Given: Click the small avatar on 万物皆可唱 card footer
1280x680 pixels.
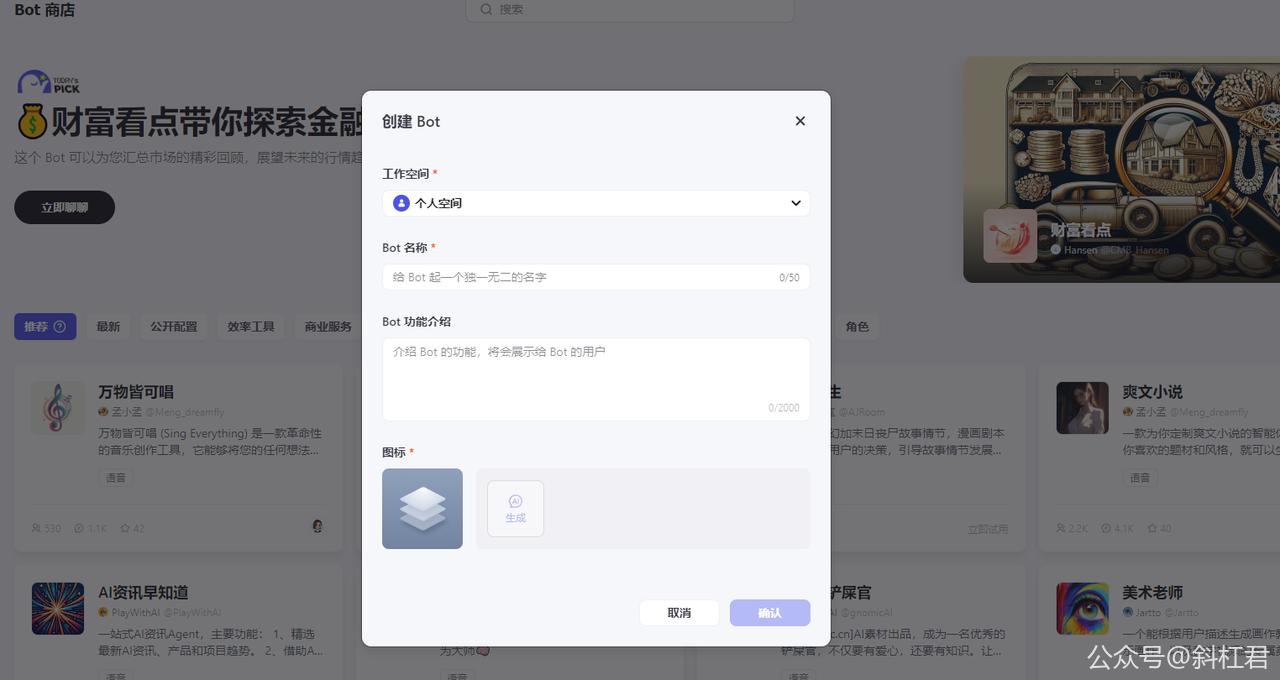Looking at the screenshot, I should click(318, 526).
